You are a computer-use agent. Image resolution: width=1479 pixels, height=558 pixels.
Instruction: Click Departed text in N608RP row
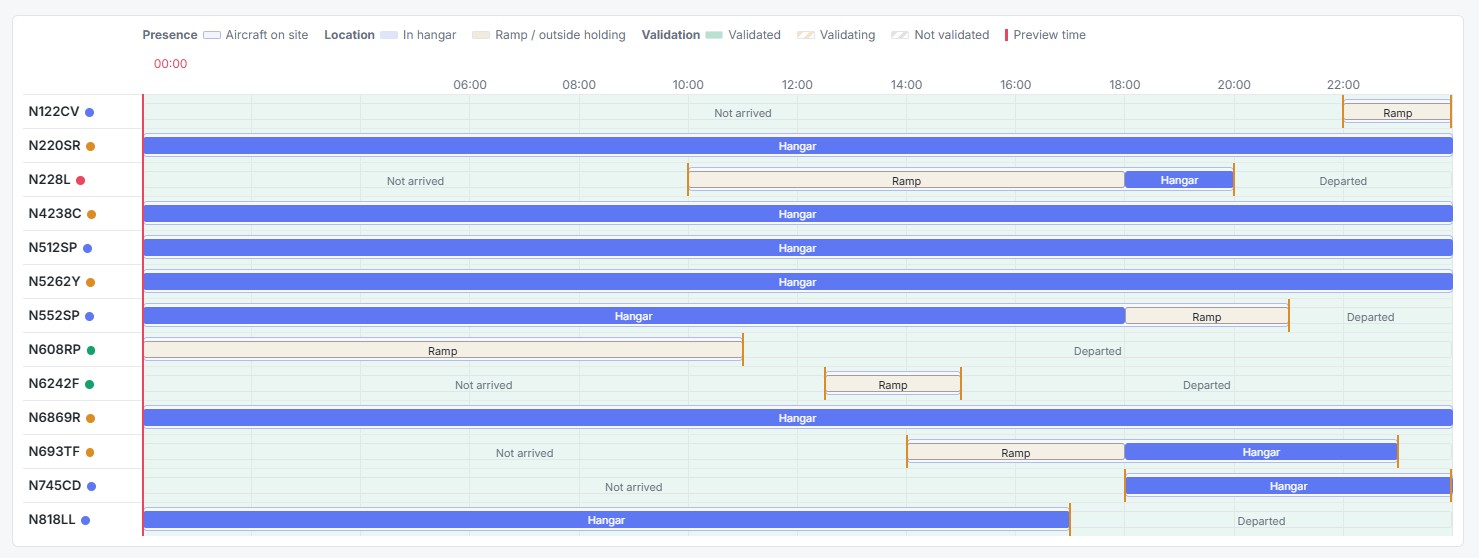pyautogui.click(x=1098, y=351)
